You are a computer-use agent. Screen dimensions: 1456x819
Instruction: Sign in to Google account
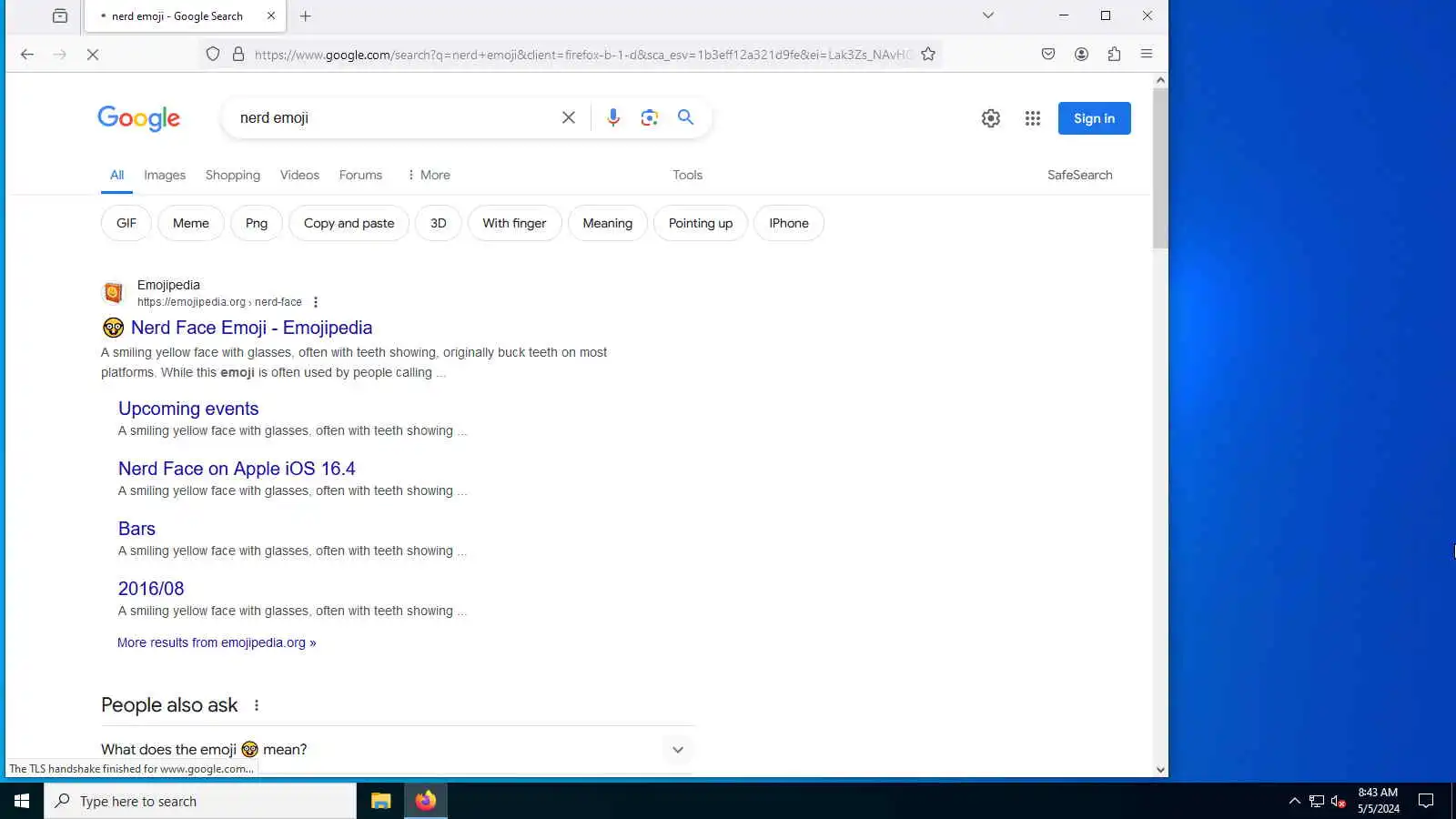[1094, 118]
